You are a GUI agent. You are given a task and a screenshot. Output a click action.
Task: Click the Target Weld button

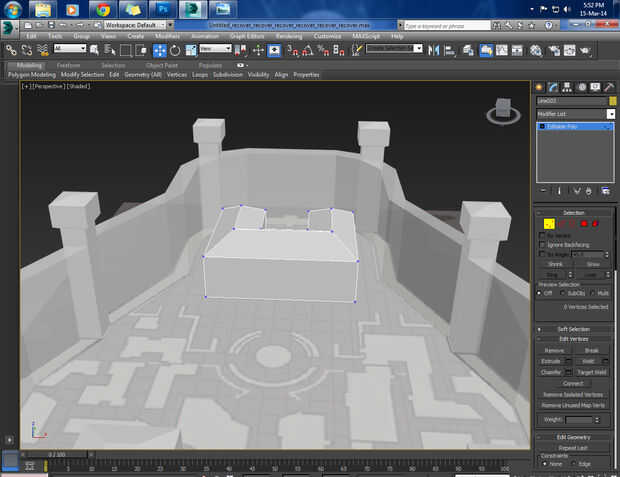tap(593, 372)
